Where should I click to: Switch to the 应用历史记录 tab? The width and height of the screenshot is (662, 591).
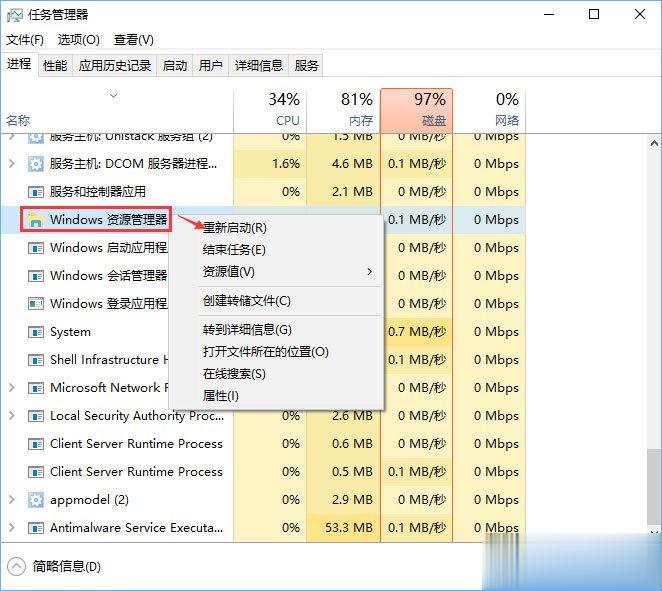click(x=114, y=65)
